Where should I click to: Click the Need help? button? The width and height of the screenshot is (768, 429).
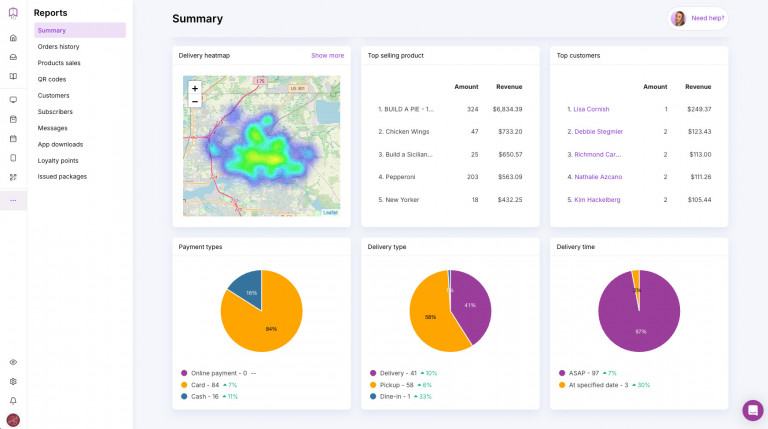pos(698,18)
